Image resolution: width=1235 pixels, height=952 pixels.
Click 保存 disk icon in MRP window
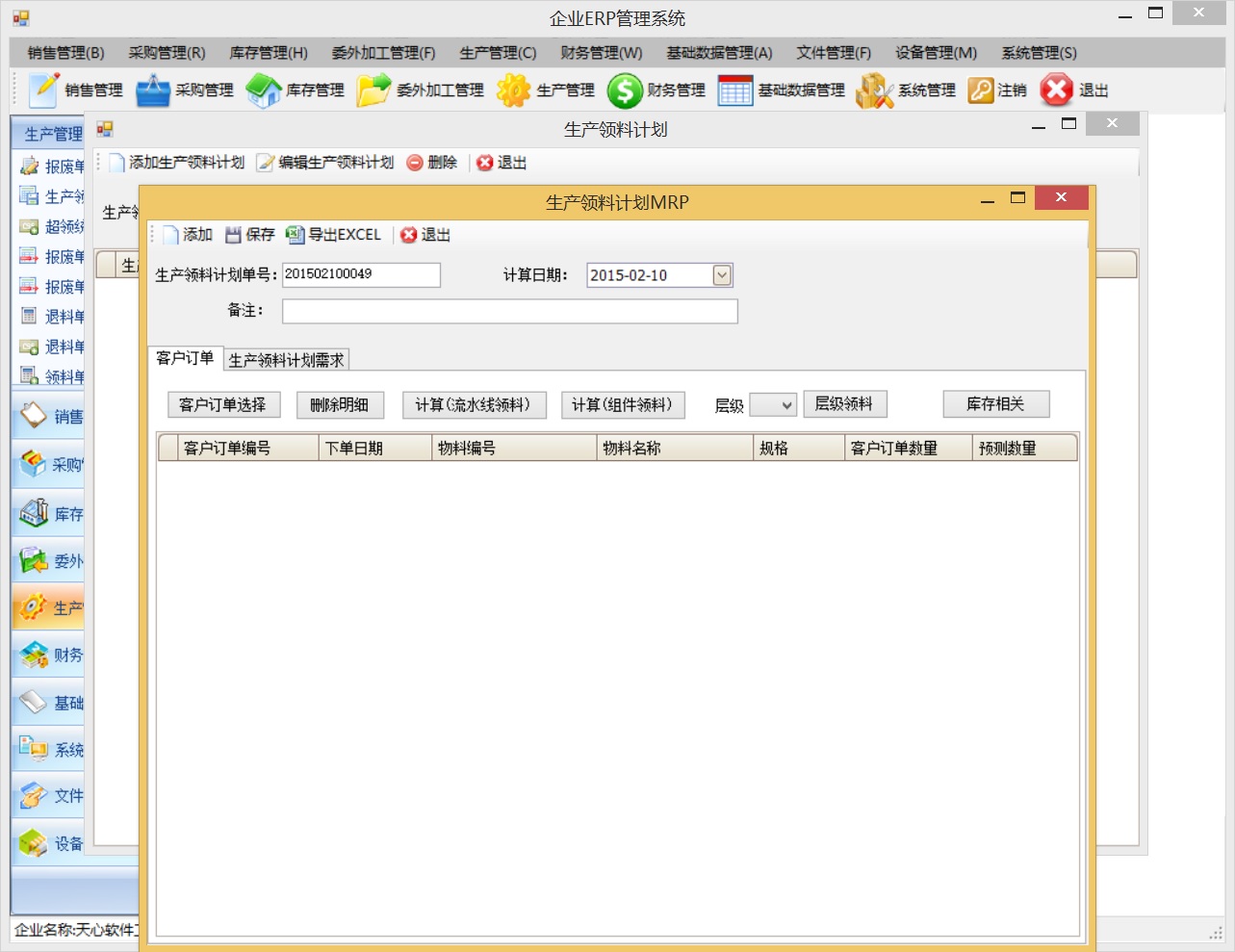pos(233,235)
